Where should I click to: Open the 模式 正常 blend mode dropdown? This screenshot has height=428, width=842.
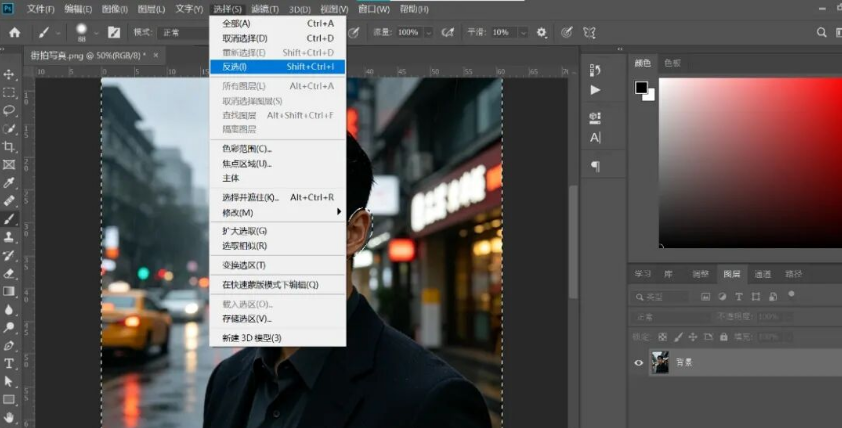[x=183, y=32]
